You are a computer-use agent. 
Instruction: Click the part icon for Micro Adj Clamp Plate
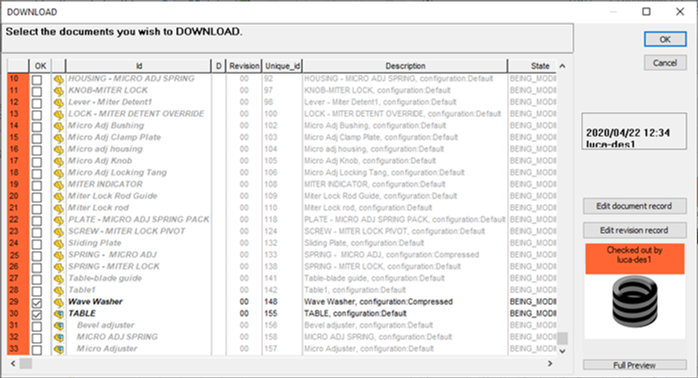pyautogui.click(x=58, y=138)
